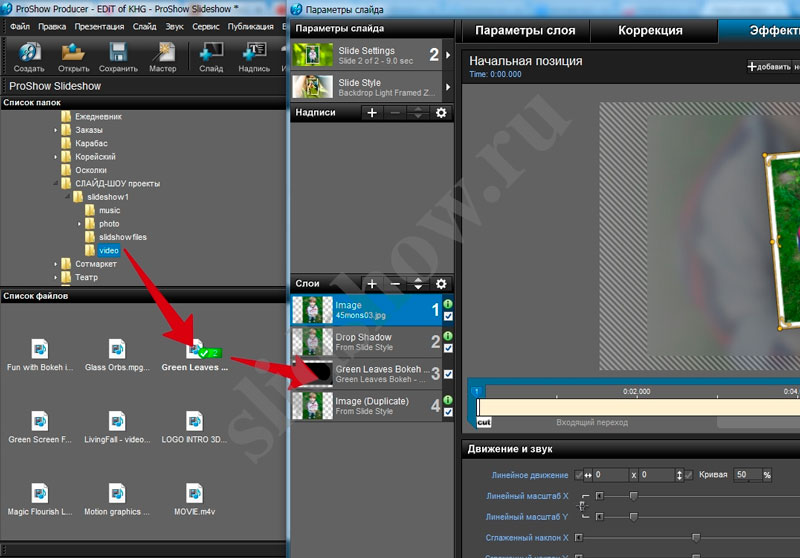Select the LOGO INTRO 3D file
The image size is (800, 558).
194,427
